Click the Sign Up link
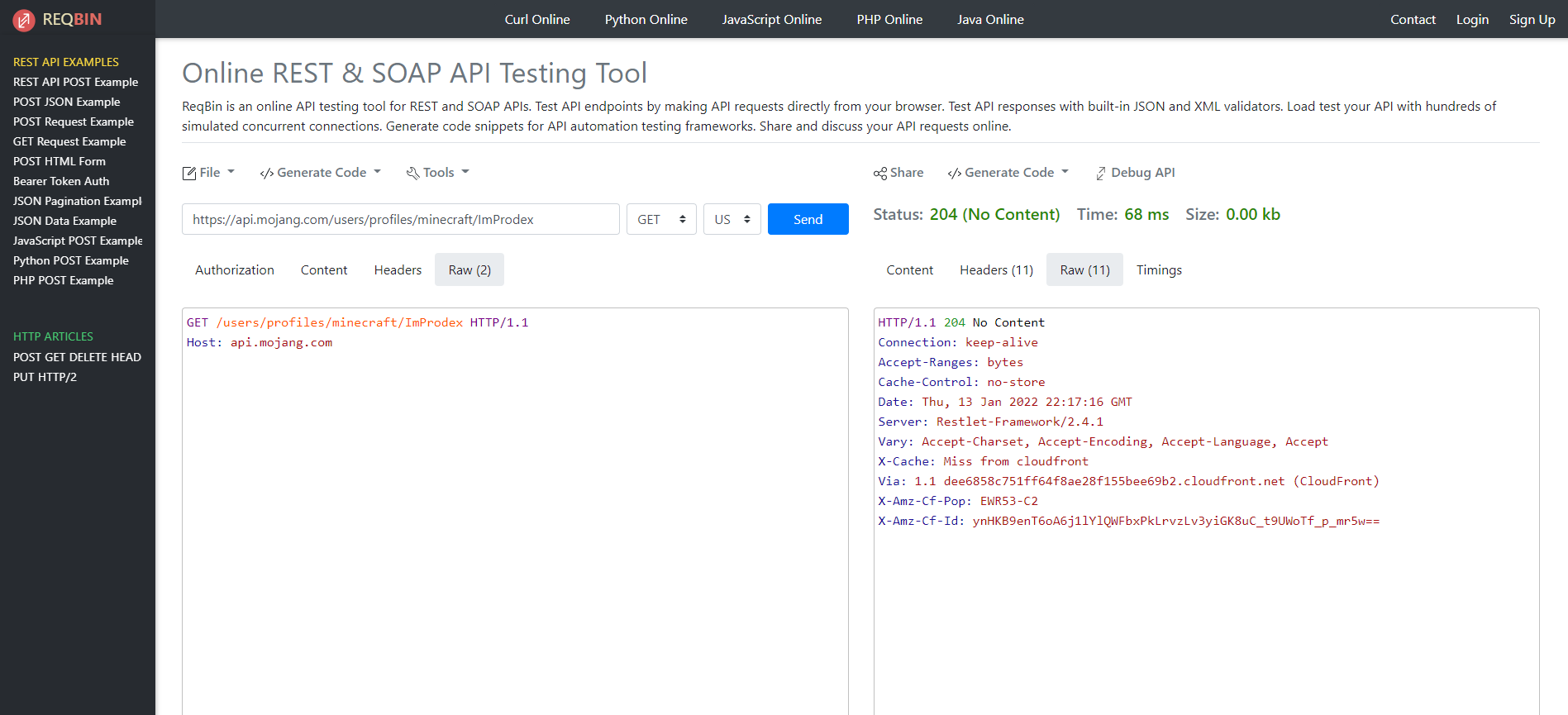The image size is (1568, 715). [x=1532, y=19]
